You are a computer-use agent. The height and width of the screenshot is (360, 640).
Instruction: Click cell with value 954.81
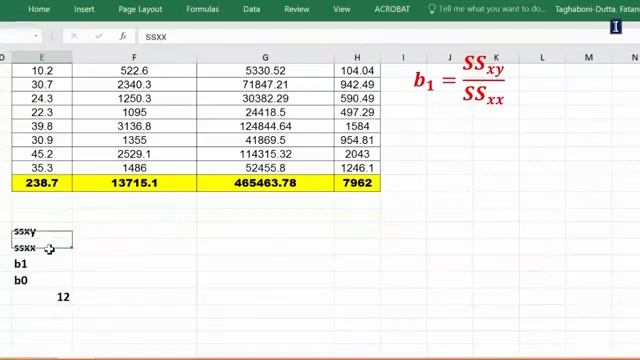pyautogui.click(x=357, y=140)
